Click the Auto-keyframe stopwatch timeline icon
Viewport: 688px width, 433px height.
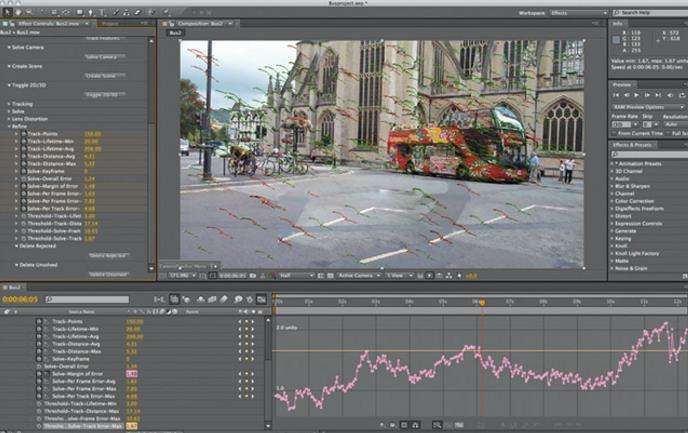click(250, 299)
